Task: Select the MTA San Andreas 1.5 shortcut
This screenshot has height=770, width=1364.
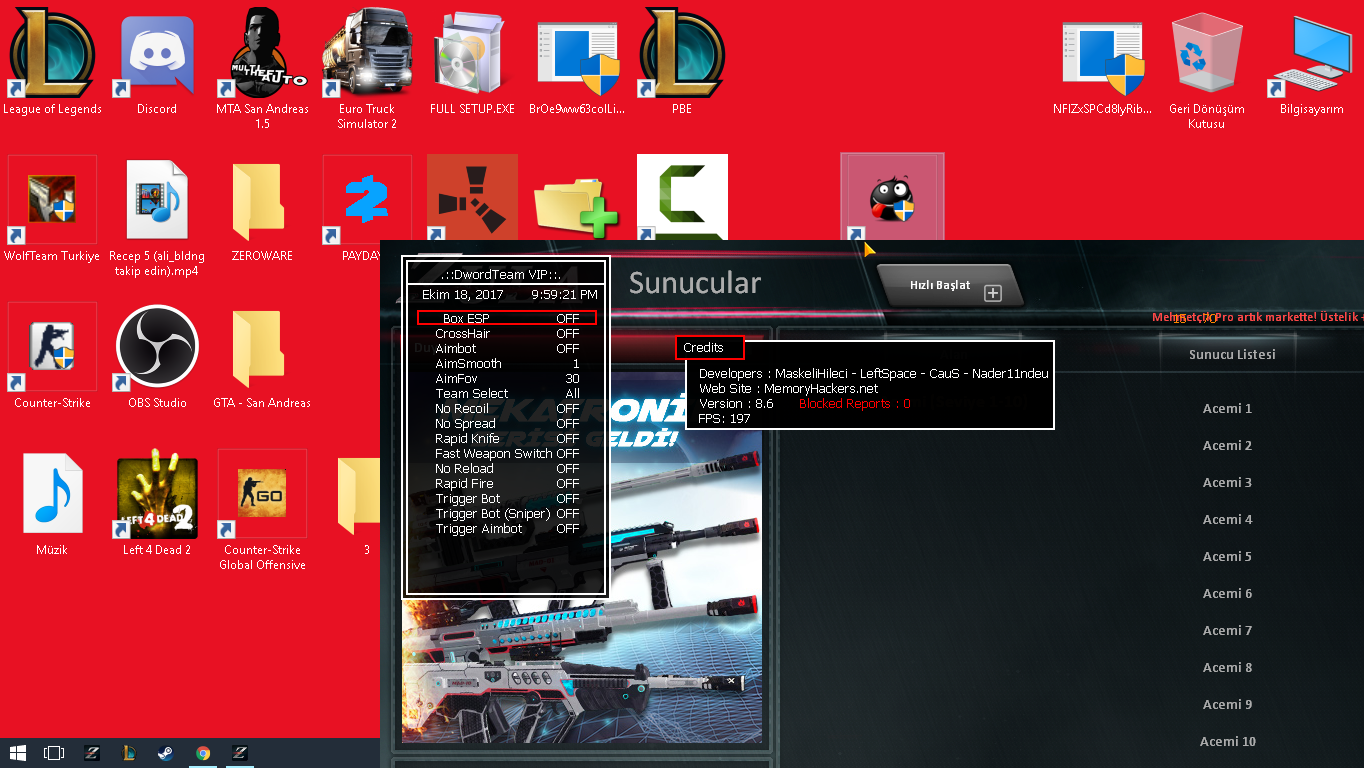Action: [262, 70]
